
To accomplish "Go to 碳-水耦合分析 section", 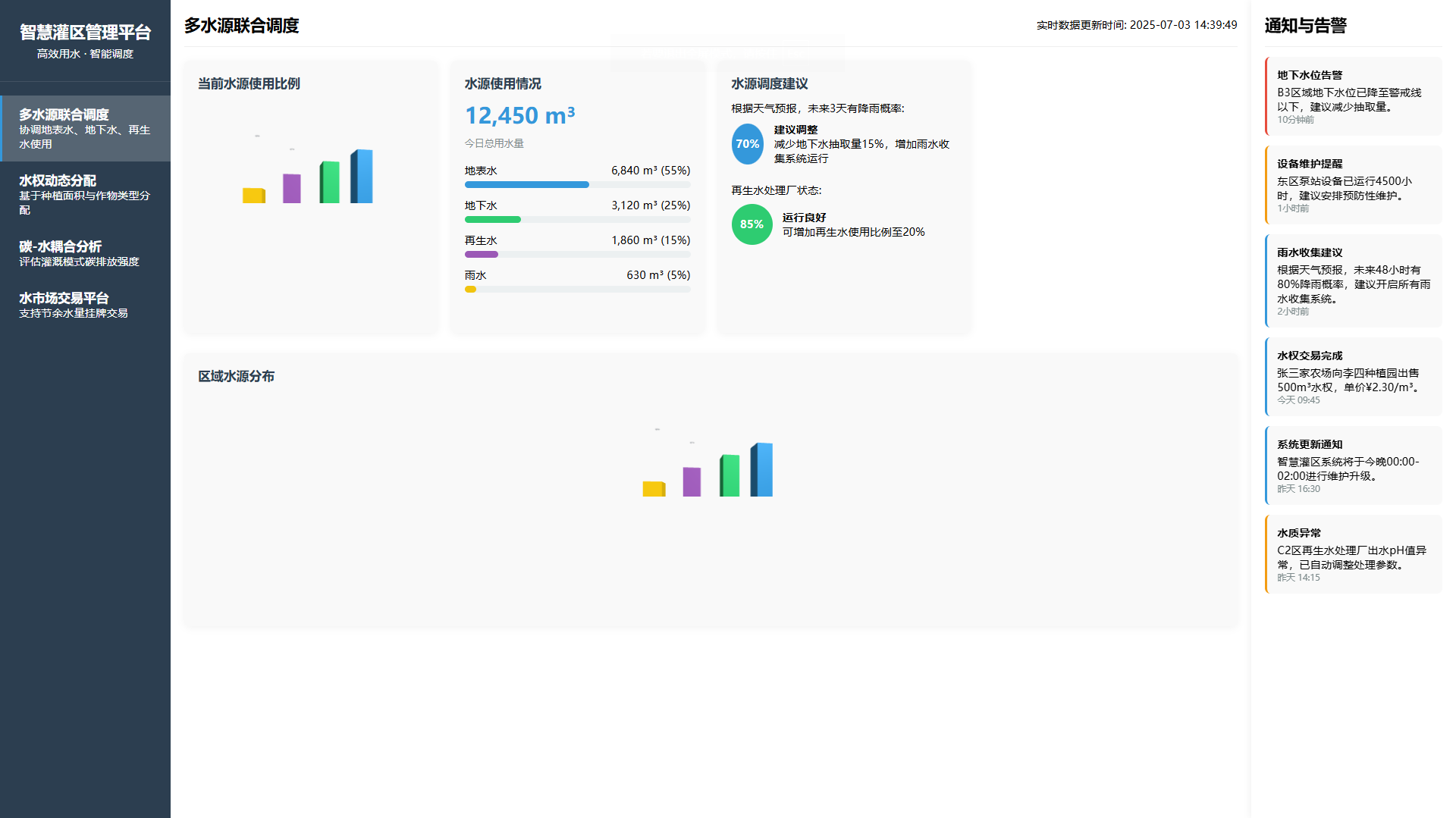I will [85, 253].
